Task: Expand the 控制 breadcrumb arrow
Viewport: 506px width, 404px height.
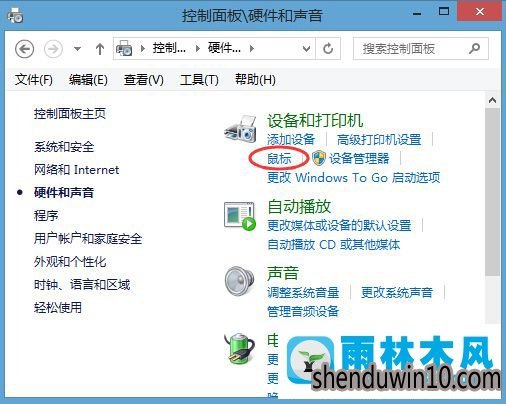Action: click(x=198, y=49)
